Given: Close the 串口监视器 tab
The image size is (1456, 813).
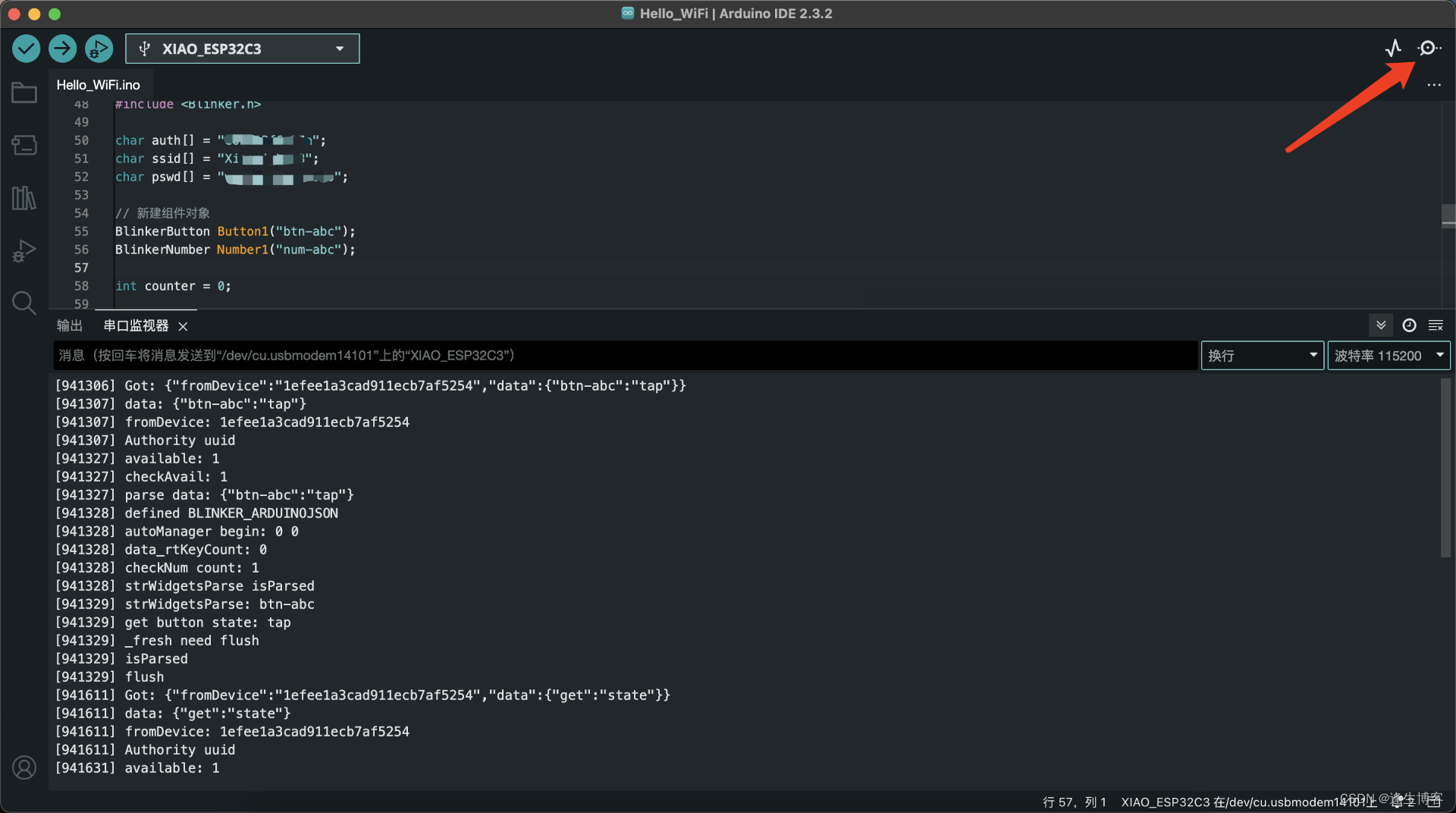Looking at the screenshot, I should (183, 326).
